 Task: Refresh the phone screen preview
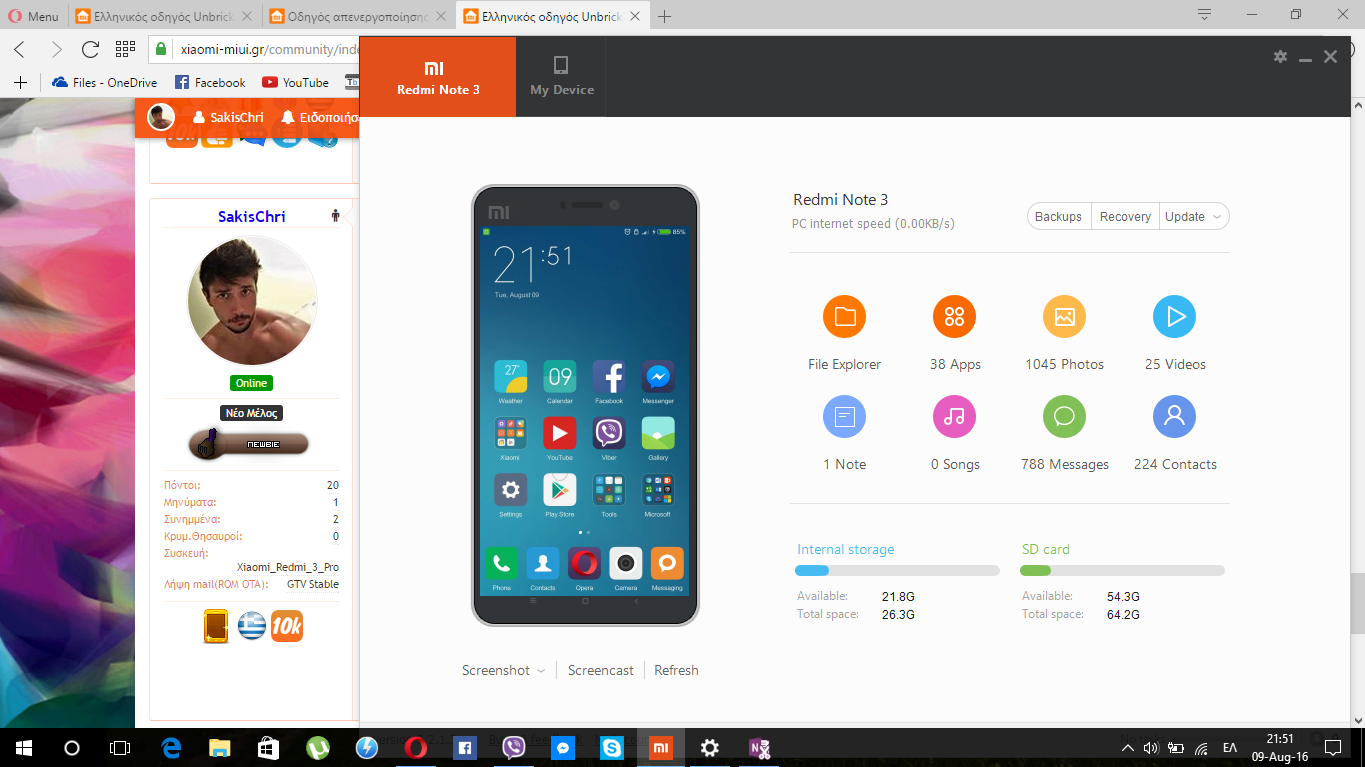676,670
